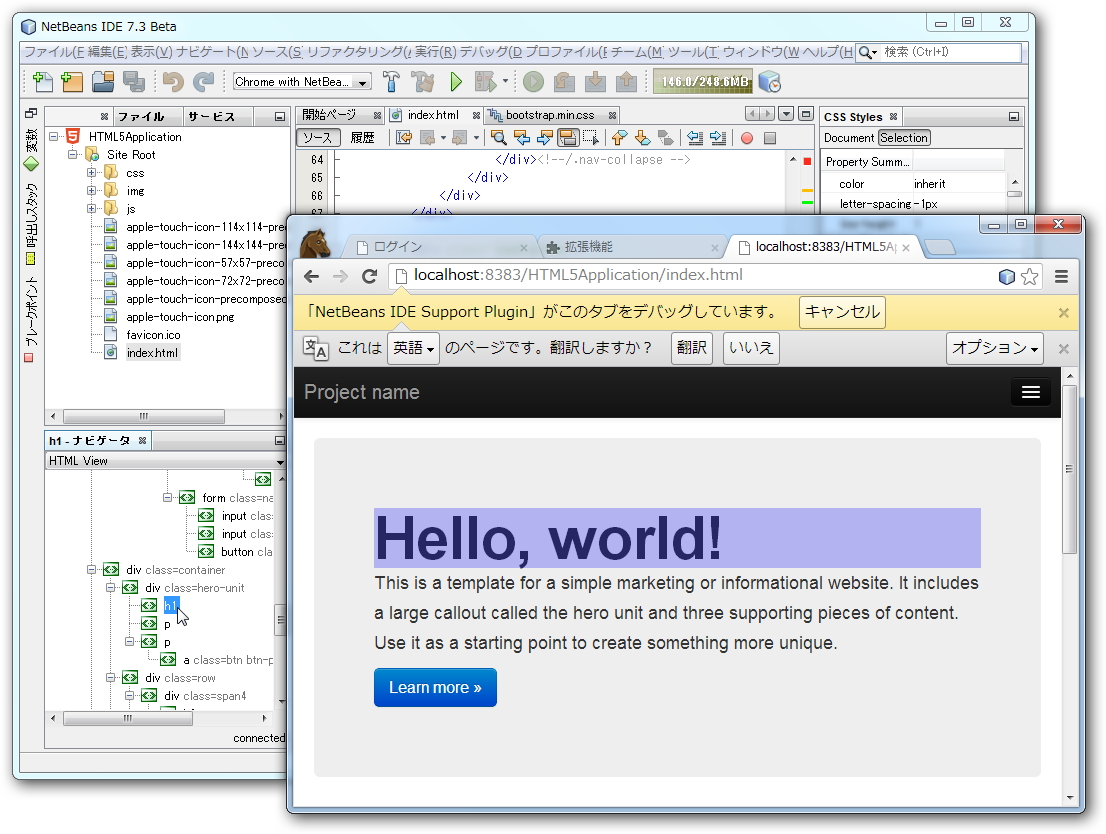Click New Project icon in NetBeans toolbar
1106x834 pixels.
72,82
